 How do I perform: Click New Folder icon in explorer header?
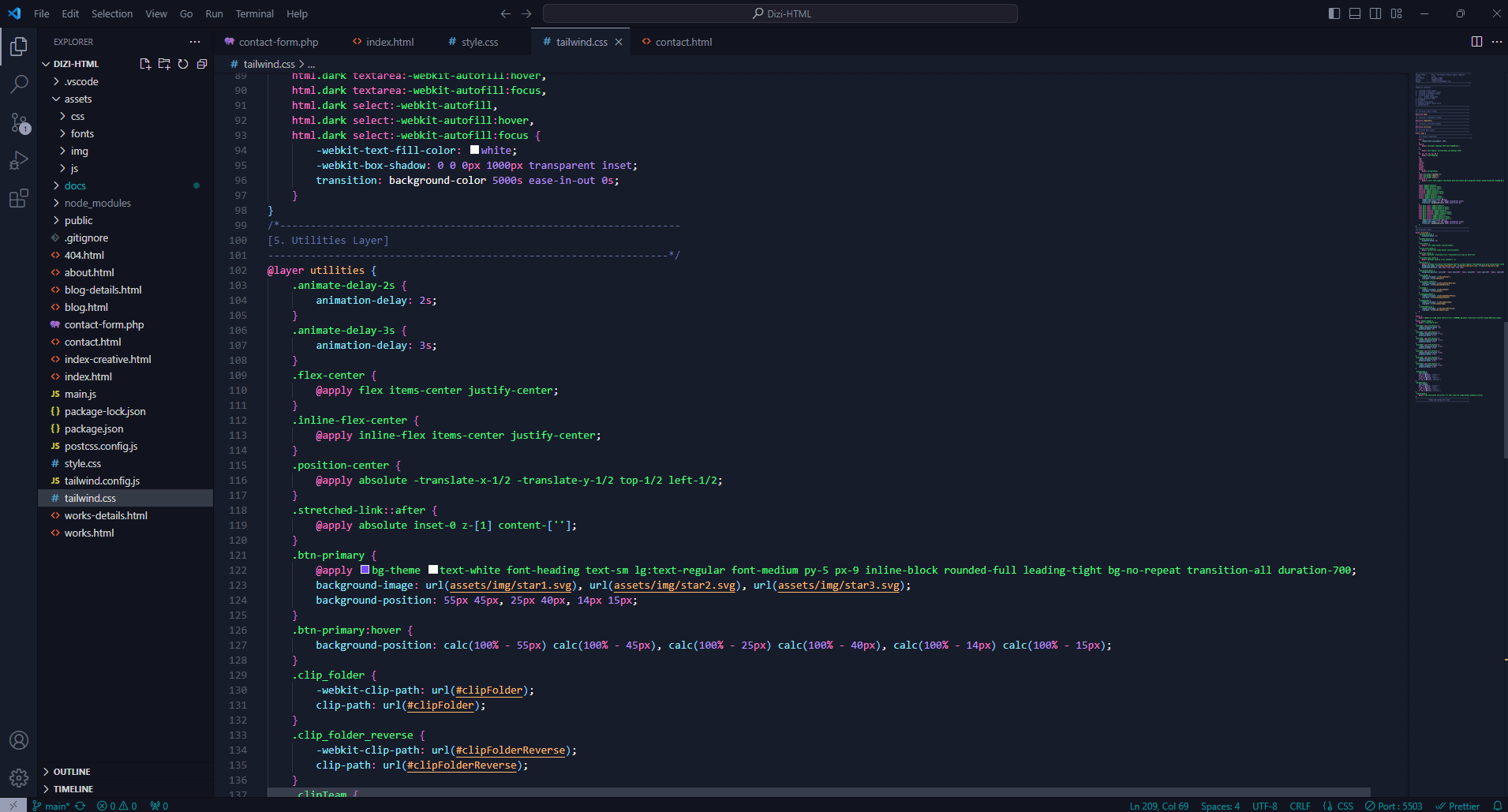pos(164,64)
